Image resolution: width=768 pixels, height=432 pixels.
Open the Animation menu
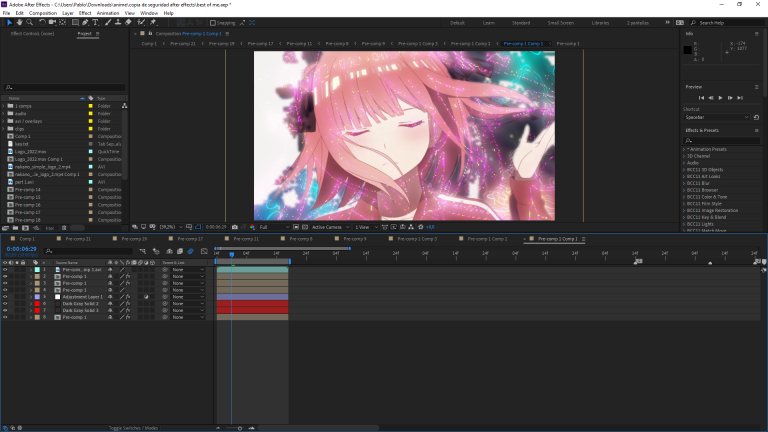108,13
